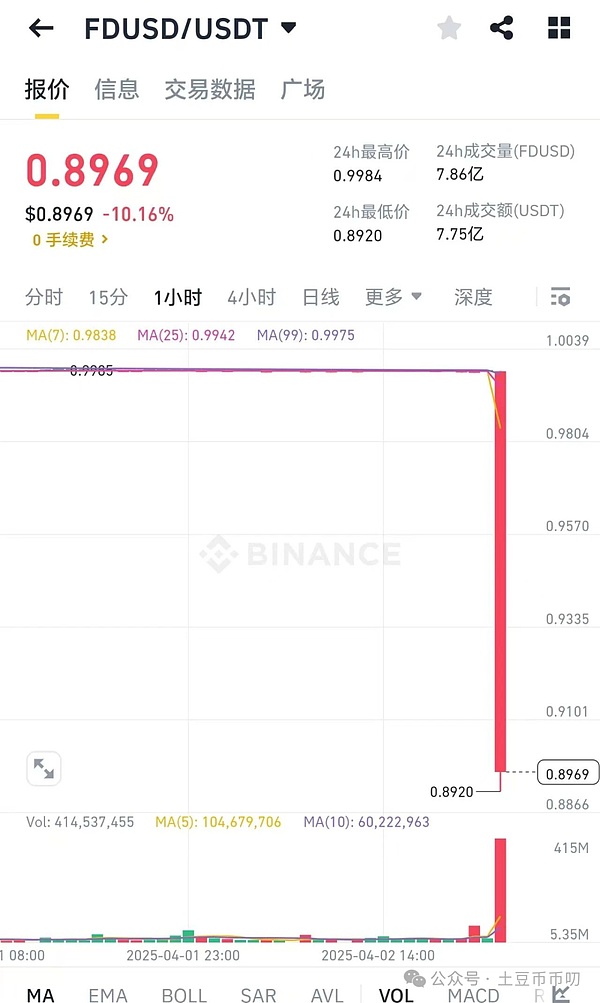Toggle the MA indicator
This screenshot has width=600, height=1003.
point(41,995)
